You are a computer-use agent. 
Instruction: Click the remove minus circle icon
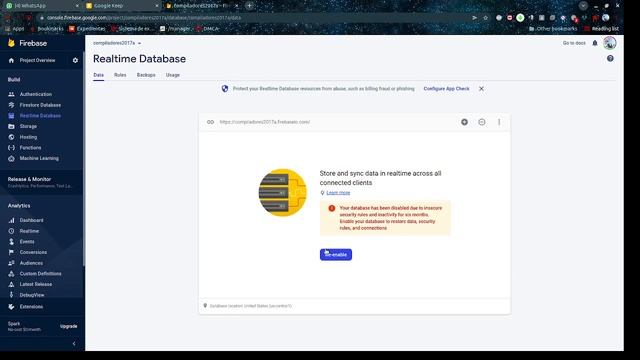pyautogui.click(x=482, y=122)
